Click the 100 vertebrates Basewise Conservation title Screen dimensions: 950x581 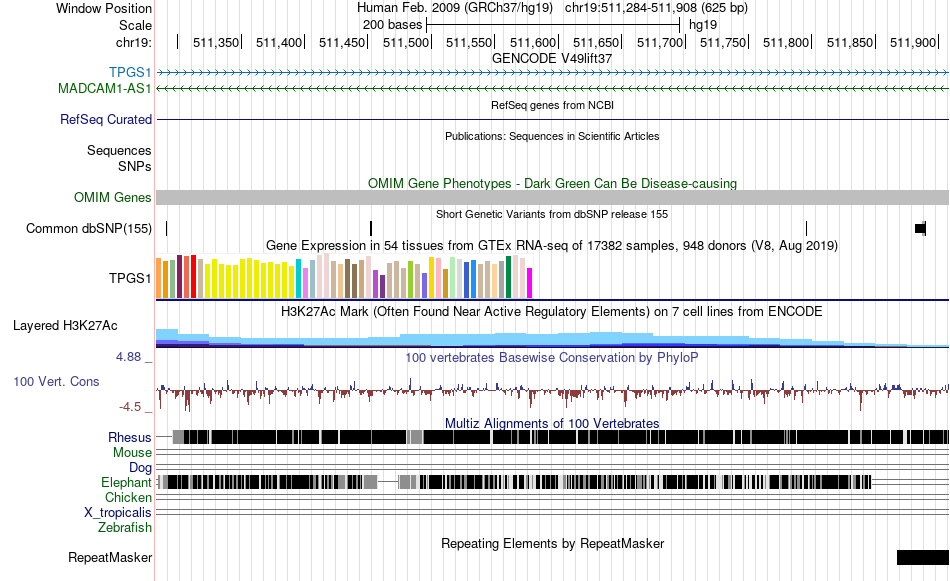tap(552, 358)
